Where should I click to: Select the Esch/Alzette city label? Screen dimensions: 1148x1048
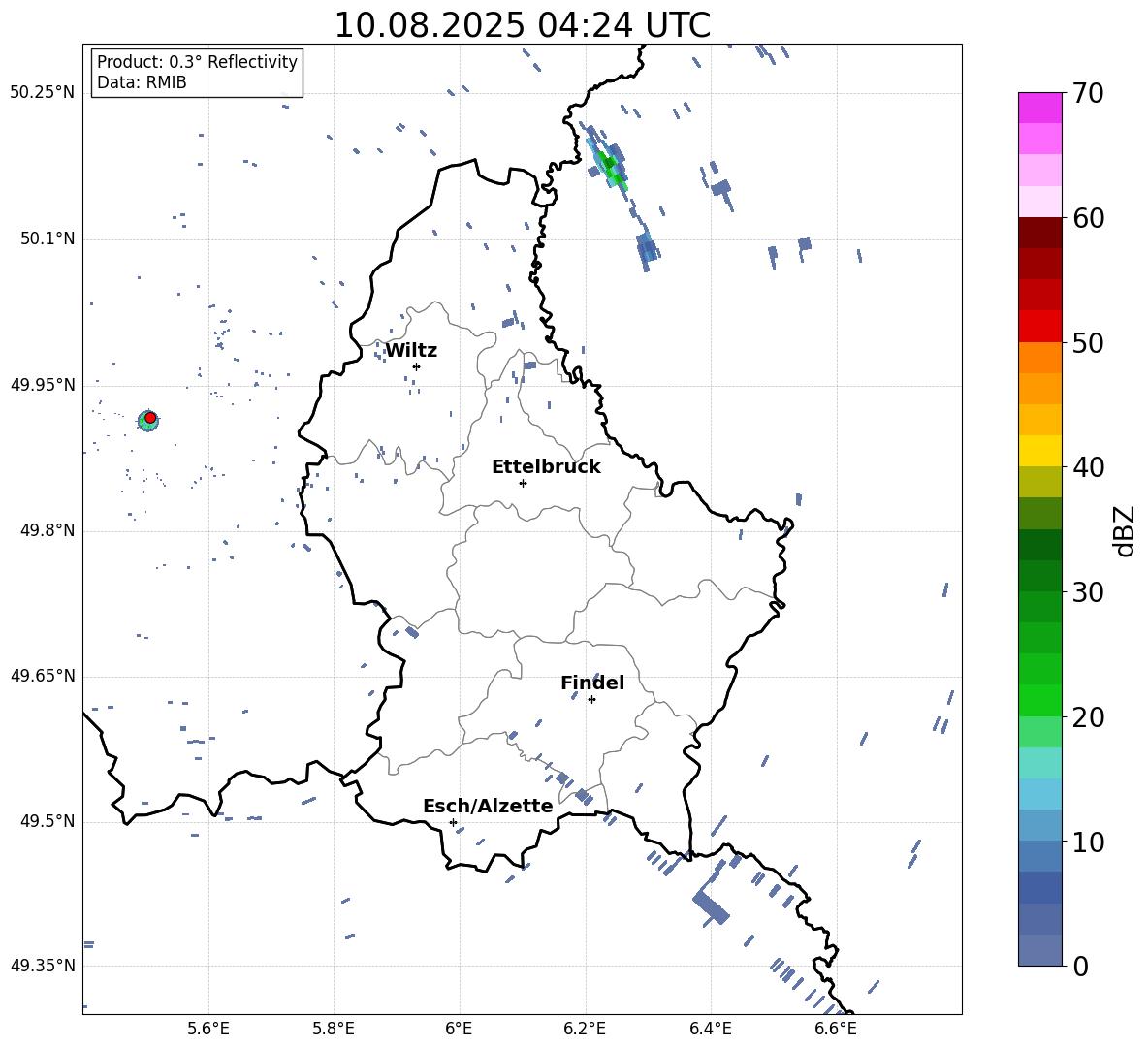tap(488, 806)
